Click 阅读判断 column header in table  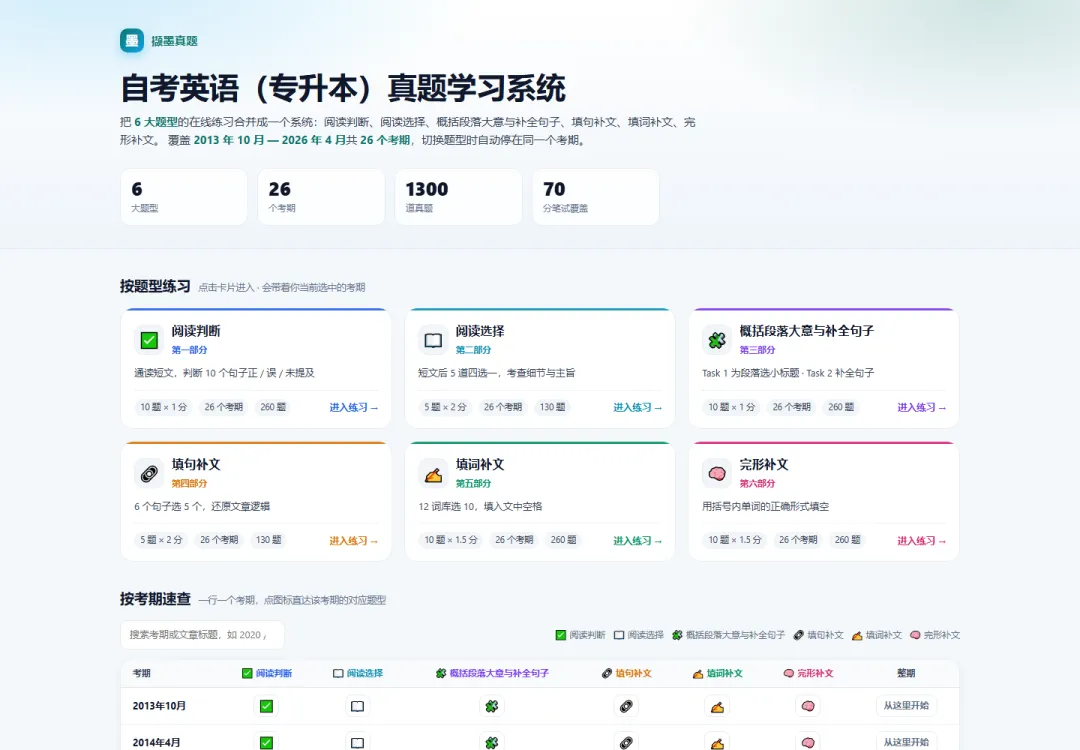tap(267, 673)
